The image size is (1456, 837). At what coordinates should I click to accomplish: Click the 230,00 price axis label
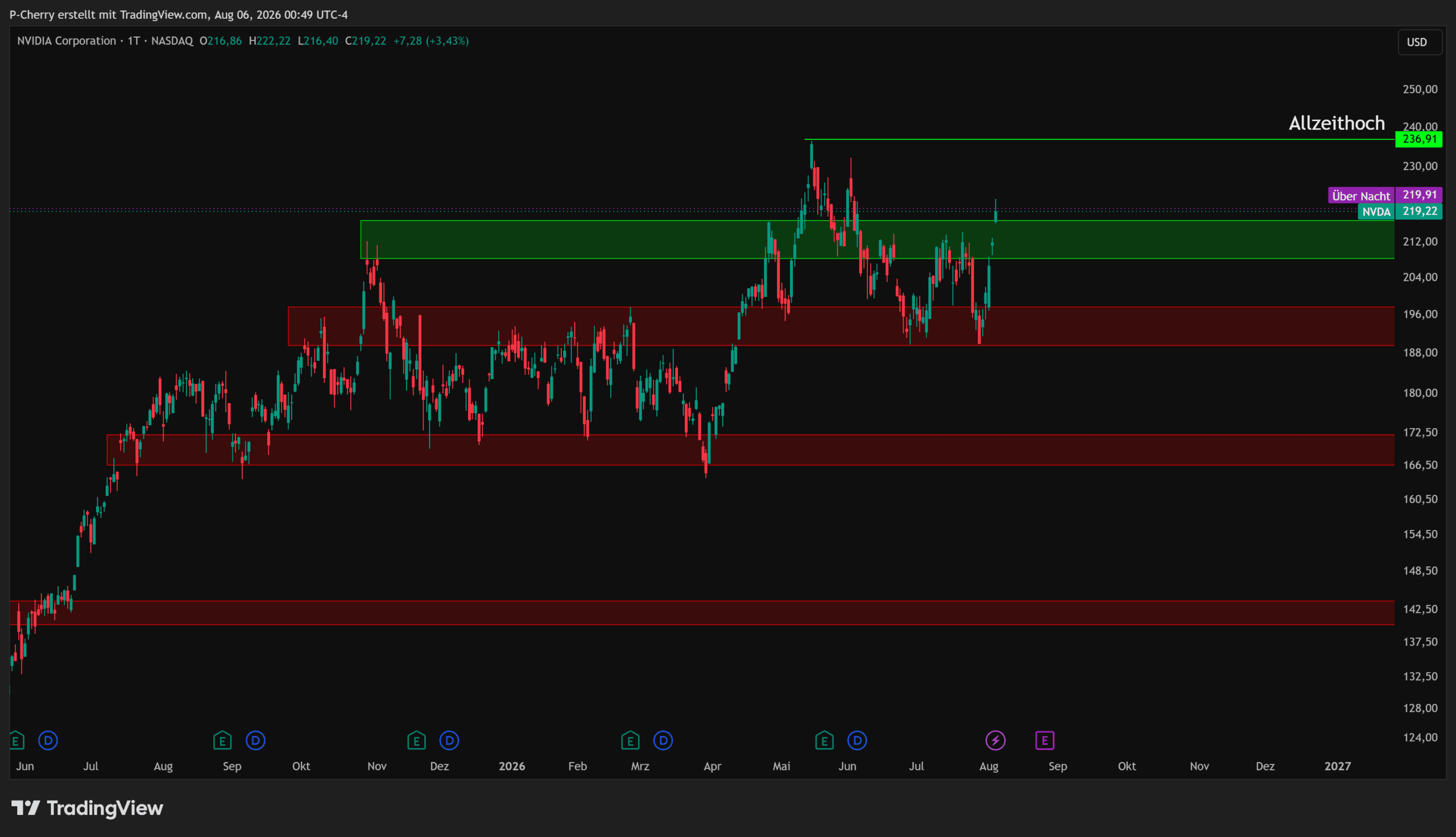(x=1420, y=166)
